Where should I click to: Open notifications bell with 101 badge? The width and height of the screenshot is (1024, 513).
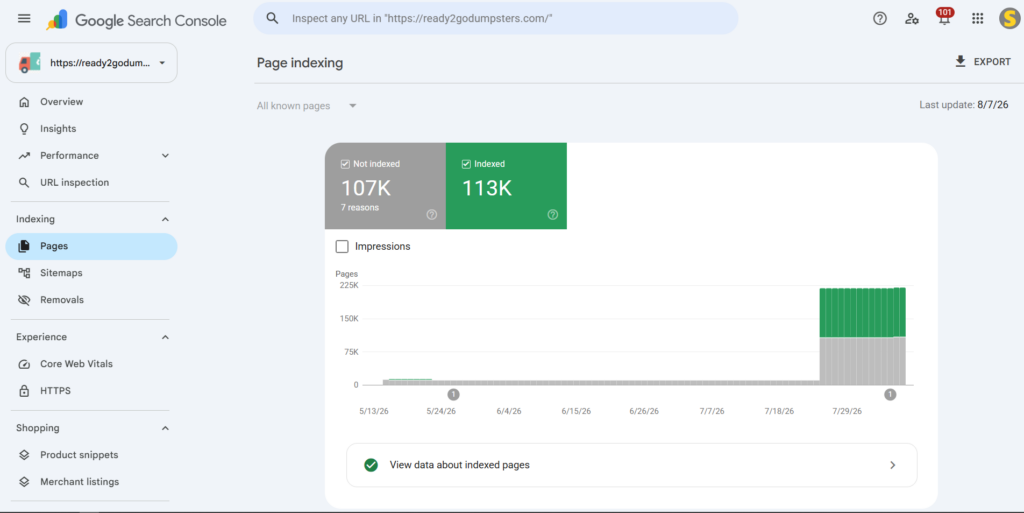point(944,17)
